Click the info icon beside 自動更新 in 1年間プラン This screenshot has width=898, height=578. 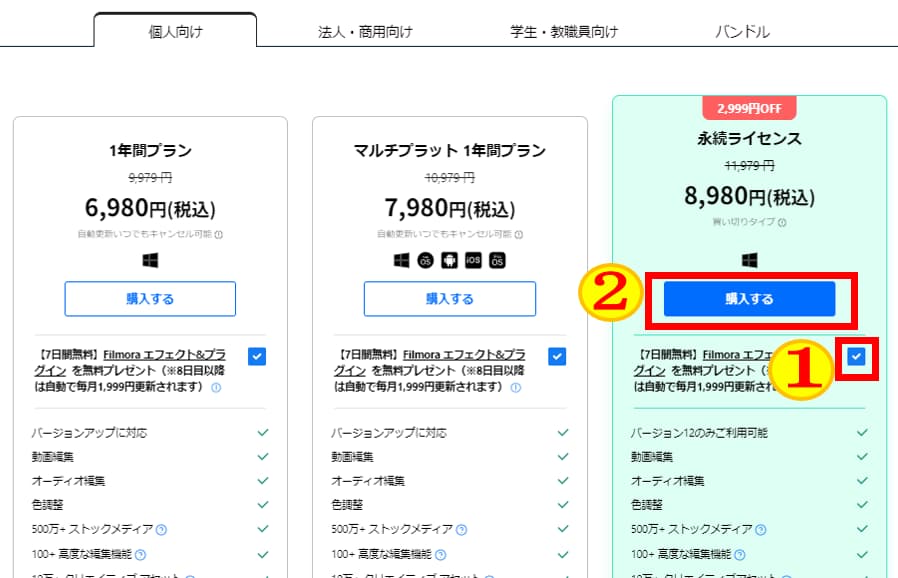point(219,234)
